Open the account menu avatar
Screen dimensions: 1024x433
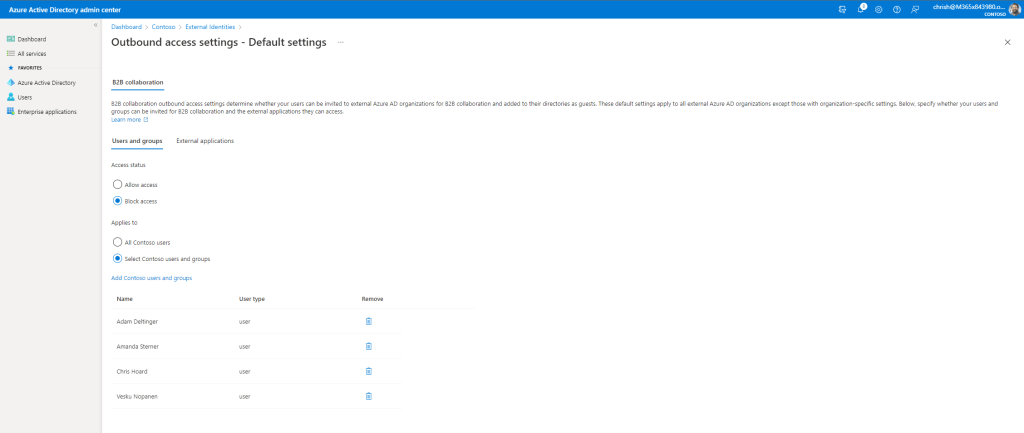(1012, 9)
